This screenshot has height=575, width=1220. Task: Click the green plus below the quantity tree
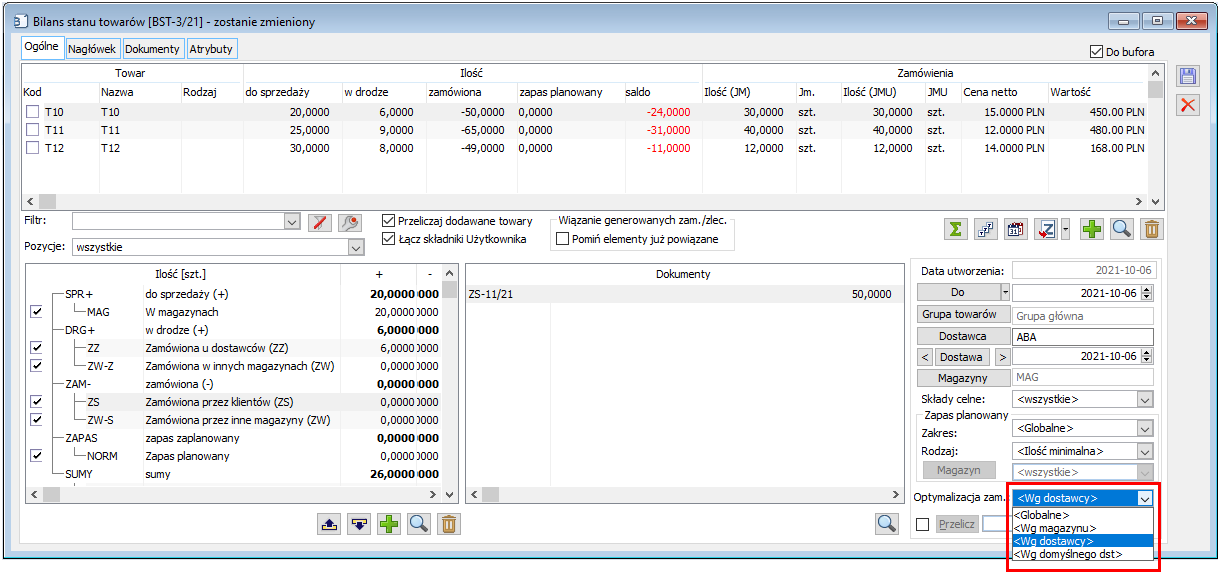[389, 523]
